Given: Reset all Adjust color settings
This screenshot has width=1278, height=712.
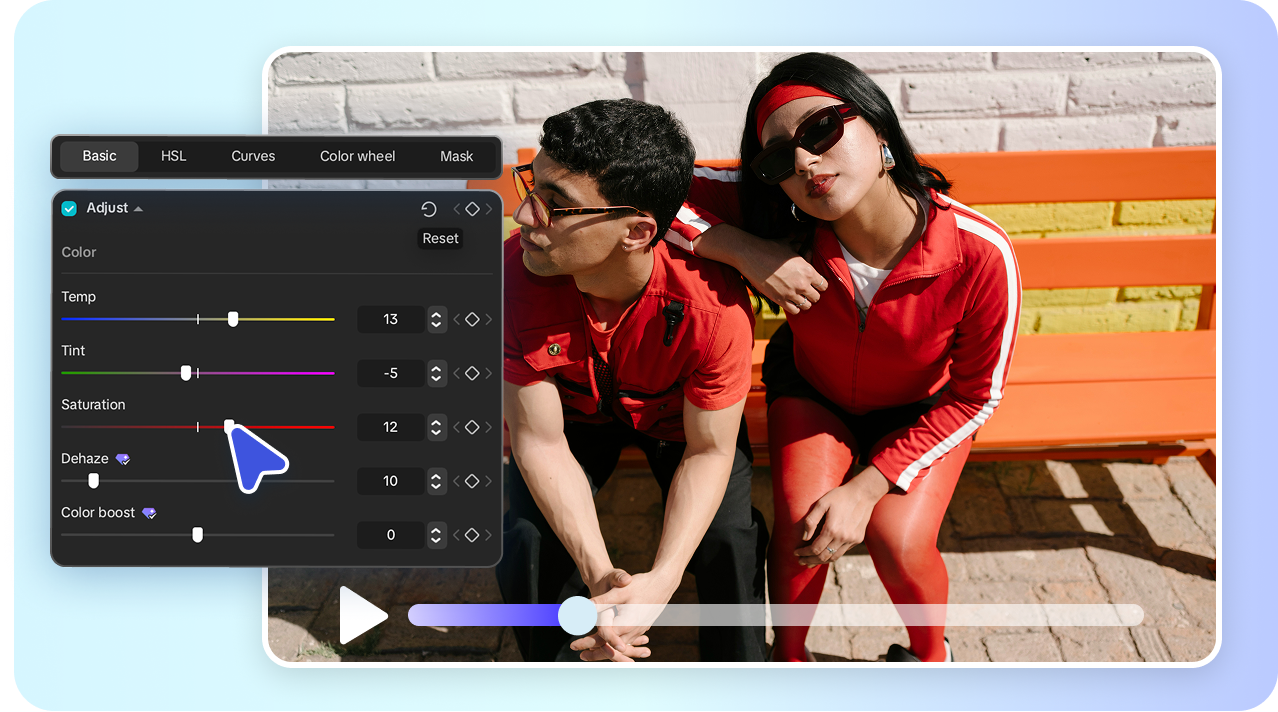Looking at the screenshot, I should pos(429,209).
